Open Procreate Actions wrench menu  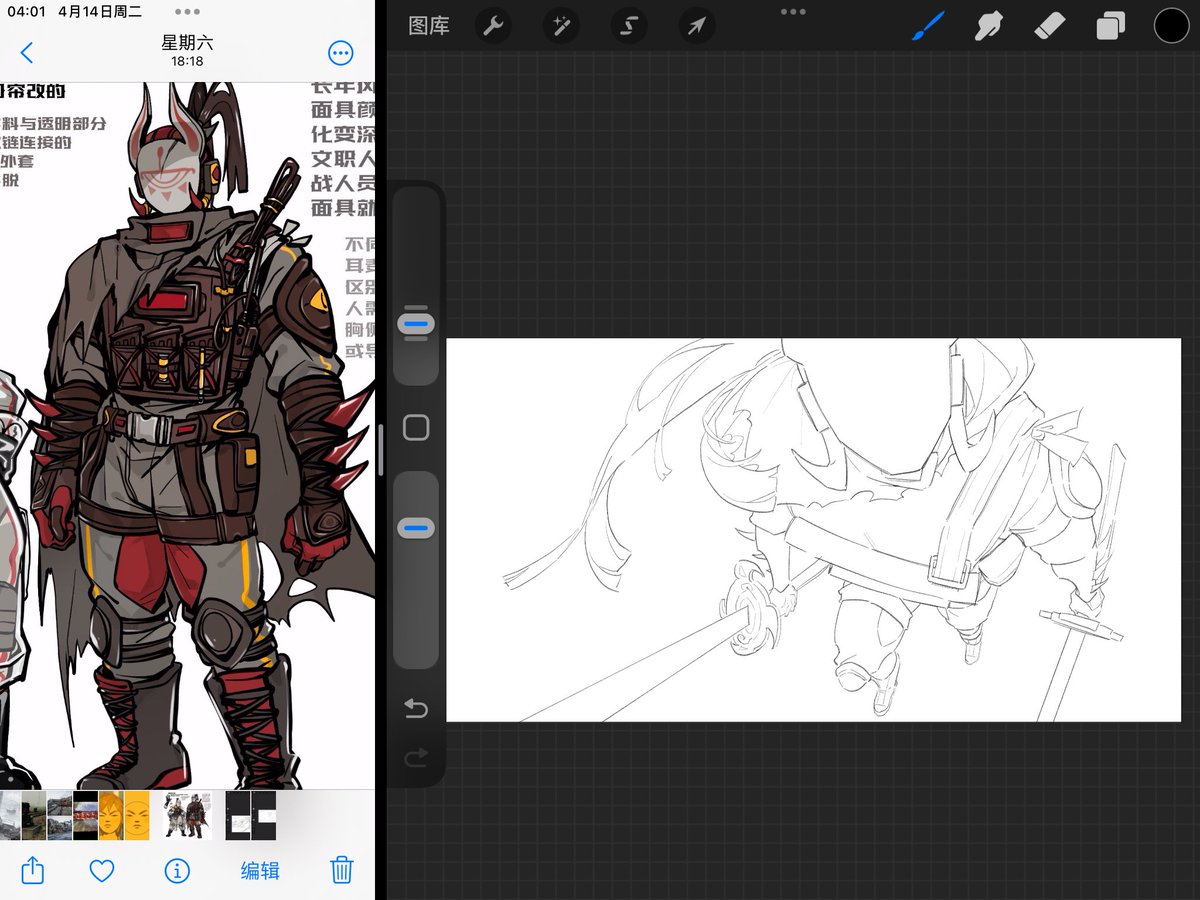click(492, 26)
